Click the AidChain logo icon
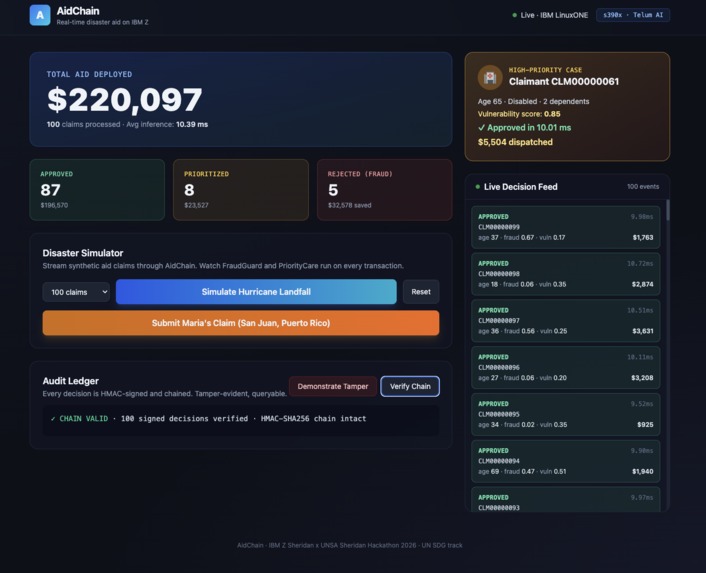 pos(40,15)
